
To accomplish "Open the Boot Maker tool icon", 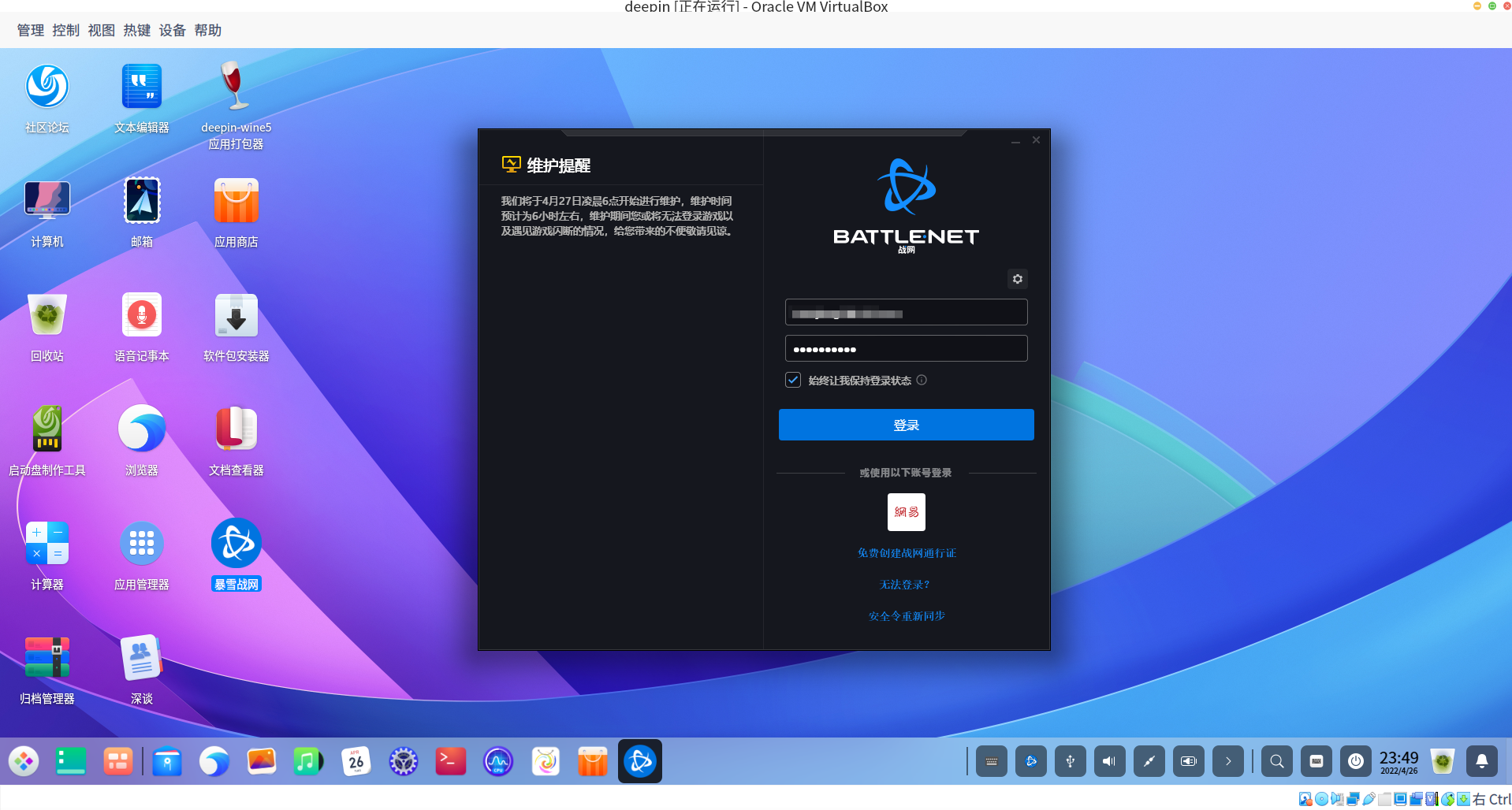I will (47, 430).
